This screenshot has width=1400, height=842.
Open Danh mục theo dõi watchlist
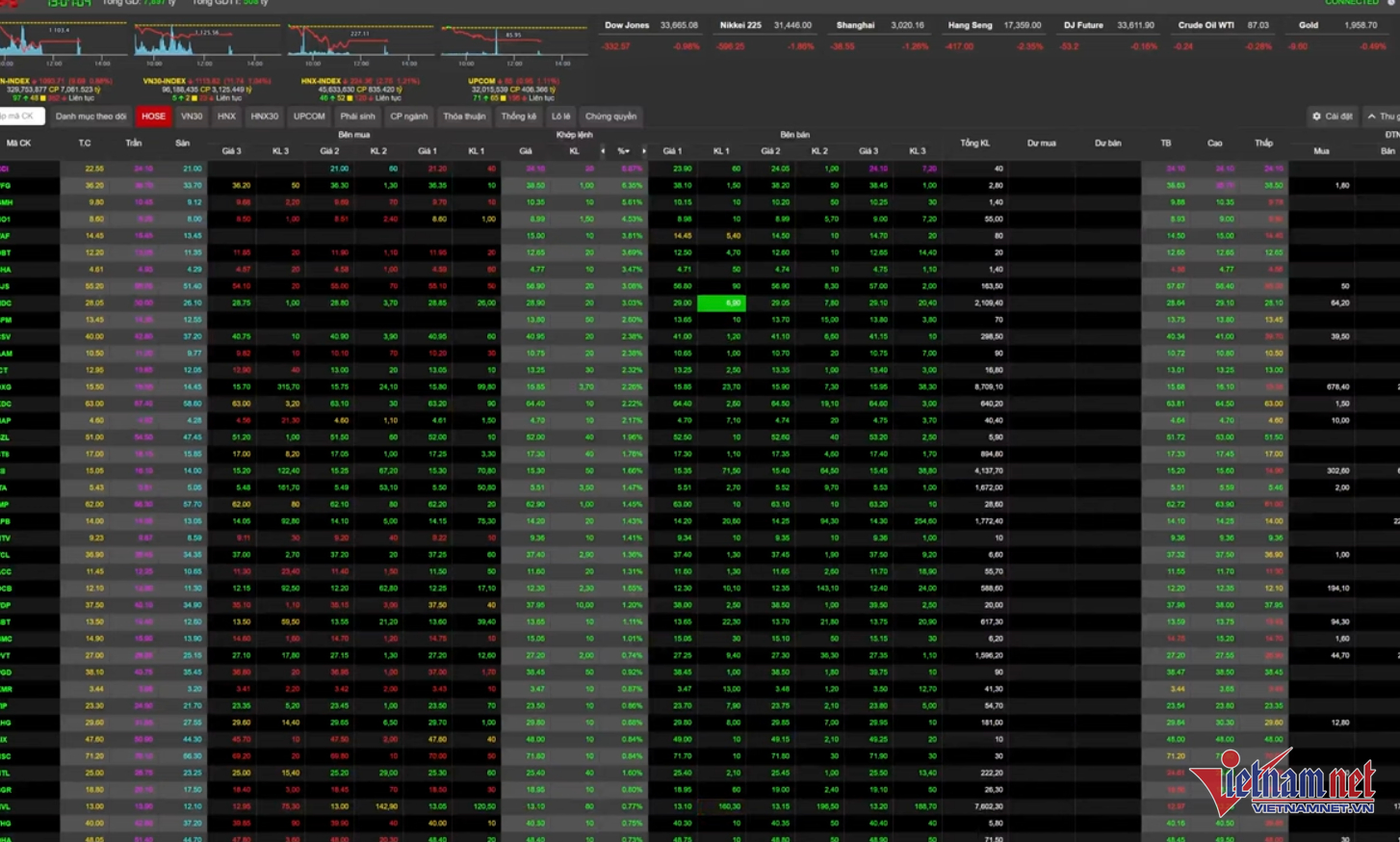click(x=91, y=117)
